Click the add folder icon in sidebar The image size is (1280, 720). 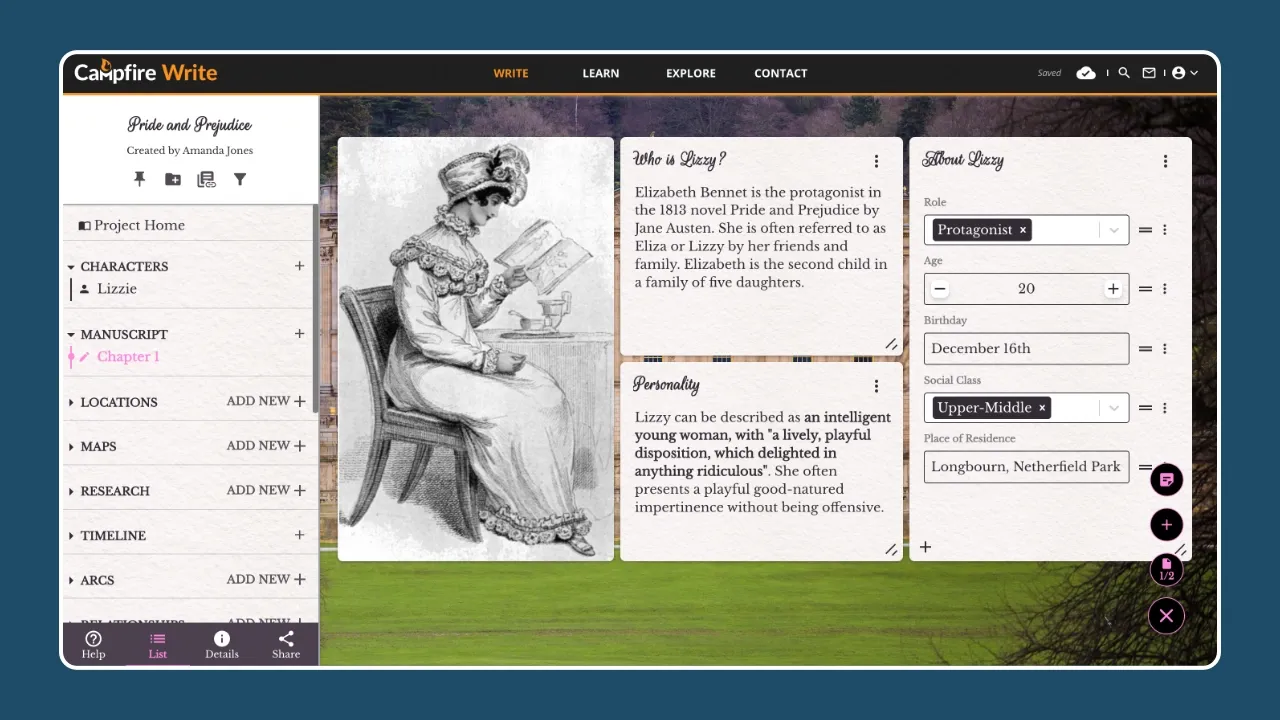point(173,179)
